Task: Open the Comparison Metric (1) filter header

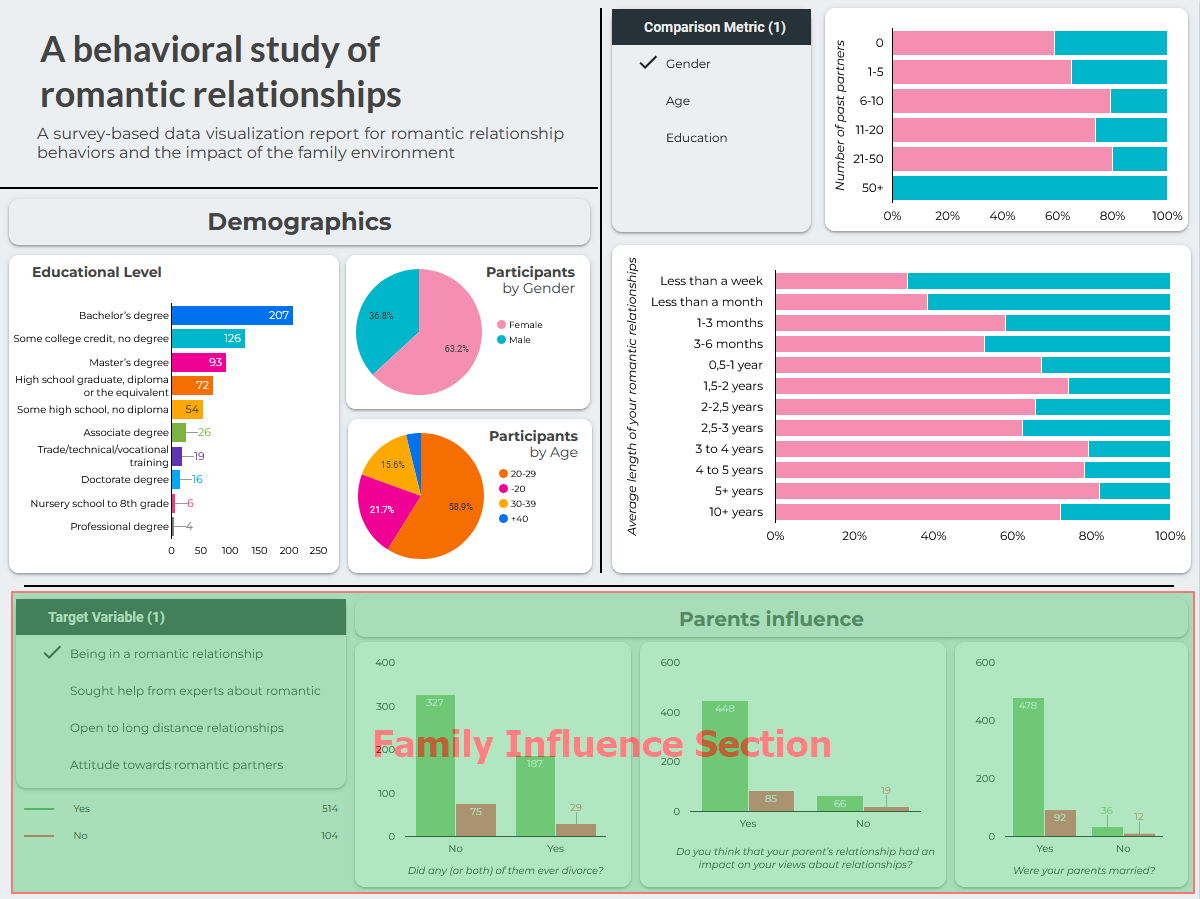Action: pyautogui.click(x=712, y=27)
